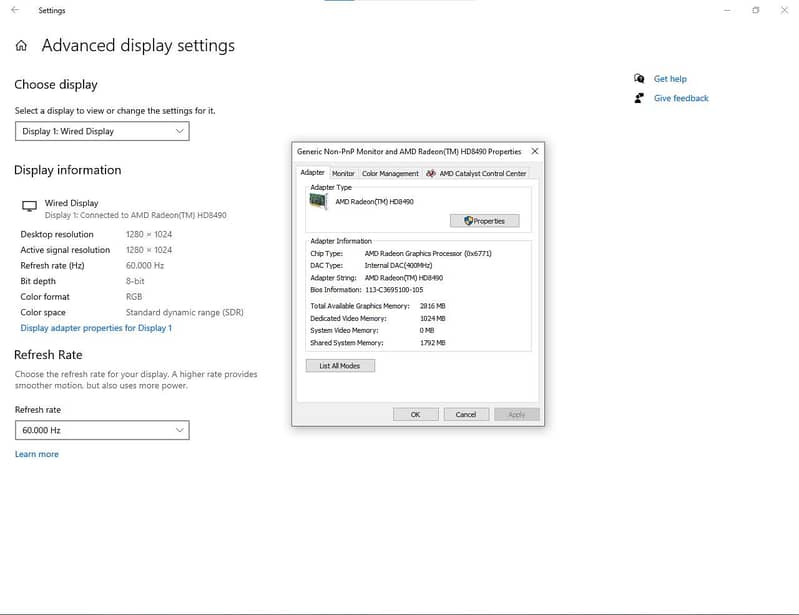The width and height of the screenshot is (799, 615).
Task: Click the 60.000 Hz refresh rate value
Action: [145, 265]
